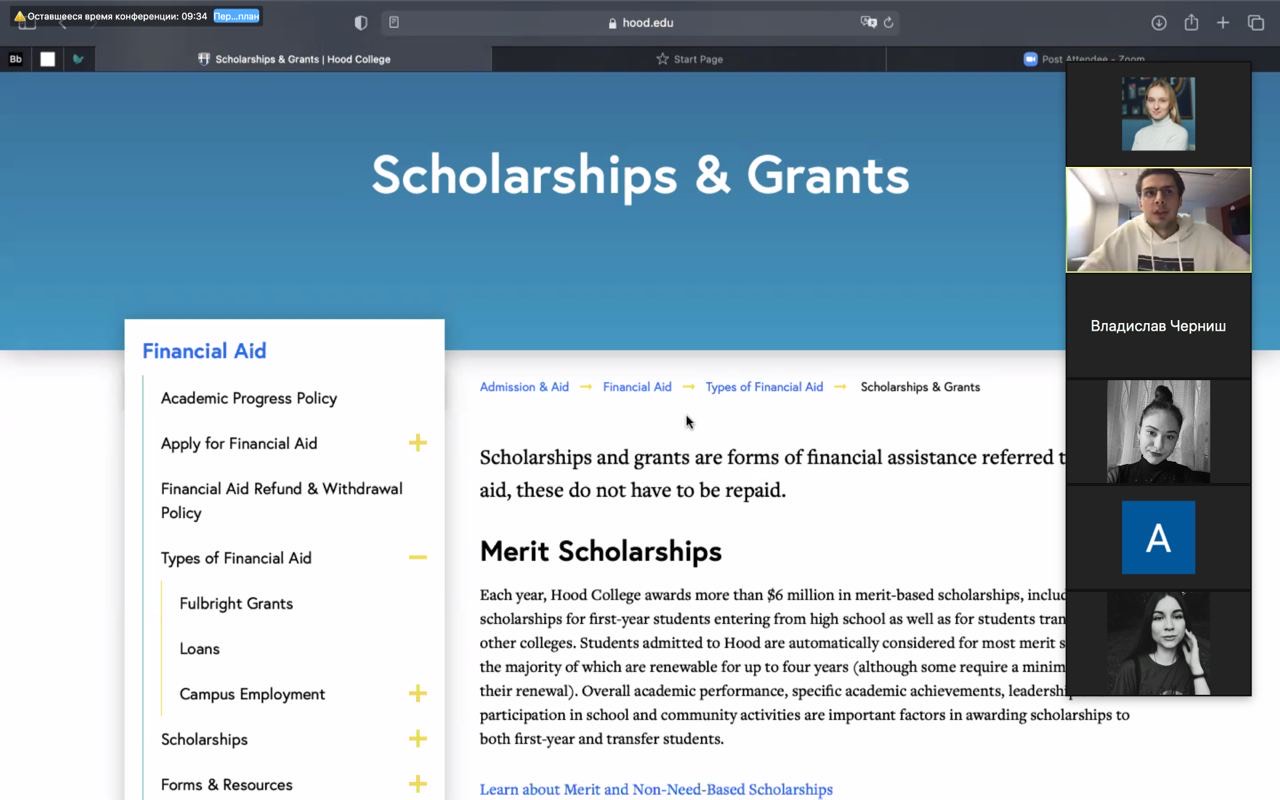Expand the Campus Employment submenu
Image resolution: width=1280 pixels, height=800 pixels.
(x=418, y=694)
